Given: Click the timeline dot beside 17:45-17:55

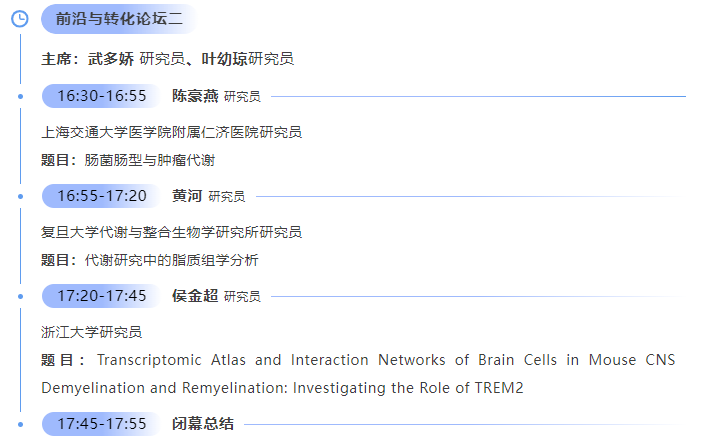Looking at the screenshot, I should coord(20,424).
